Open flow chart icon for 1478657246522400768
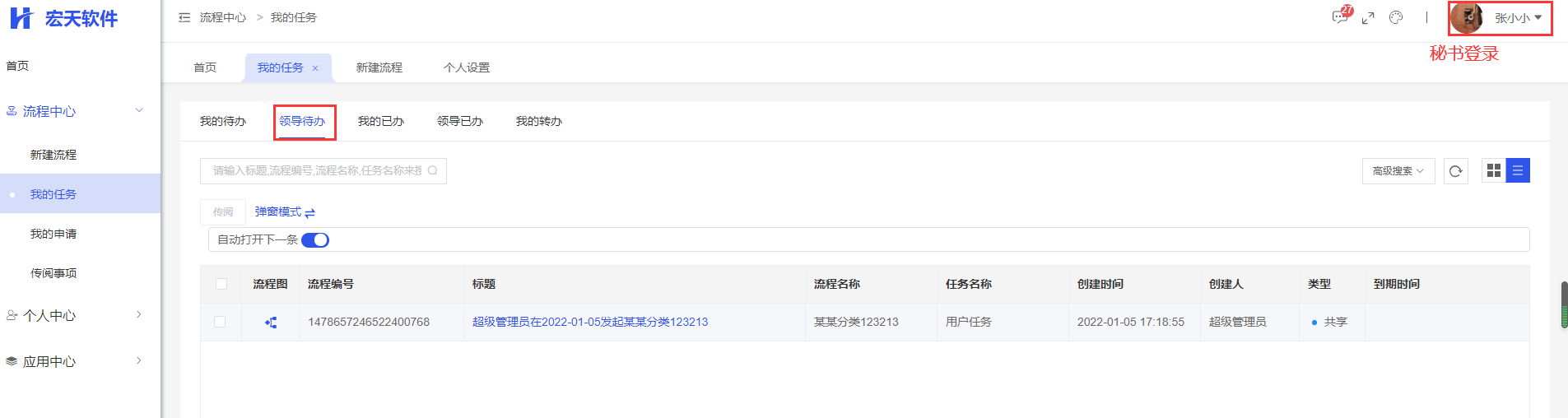 (x=271, y=323)
